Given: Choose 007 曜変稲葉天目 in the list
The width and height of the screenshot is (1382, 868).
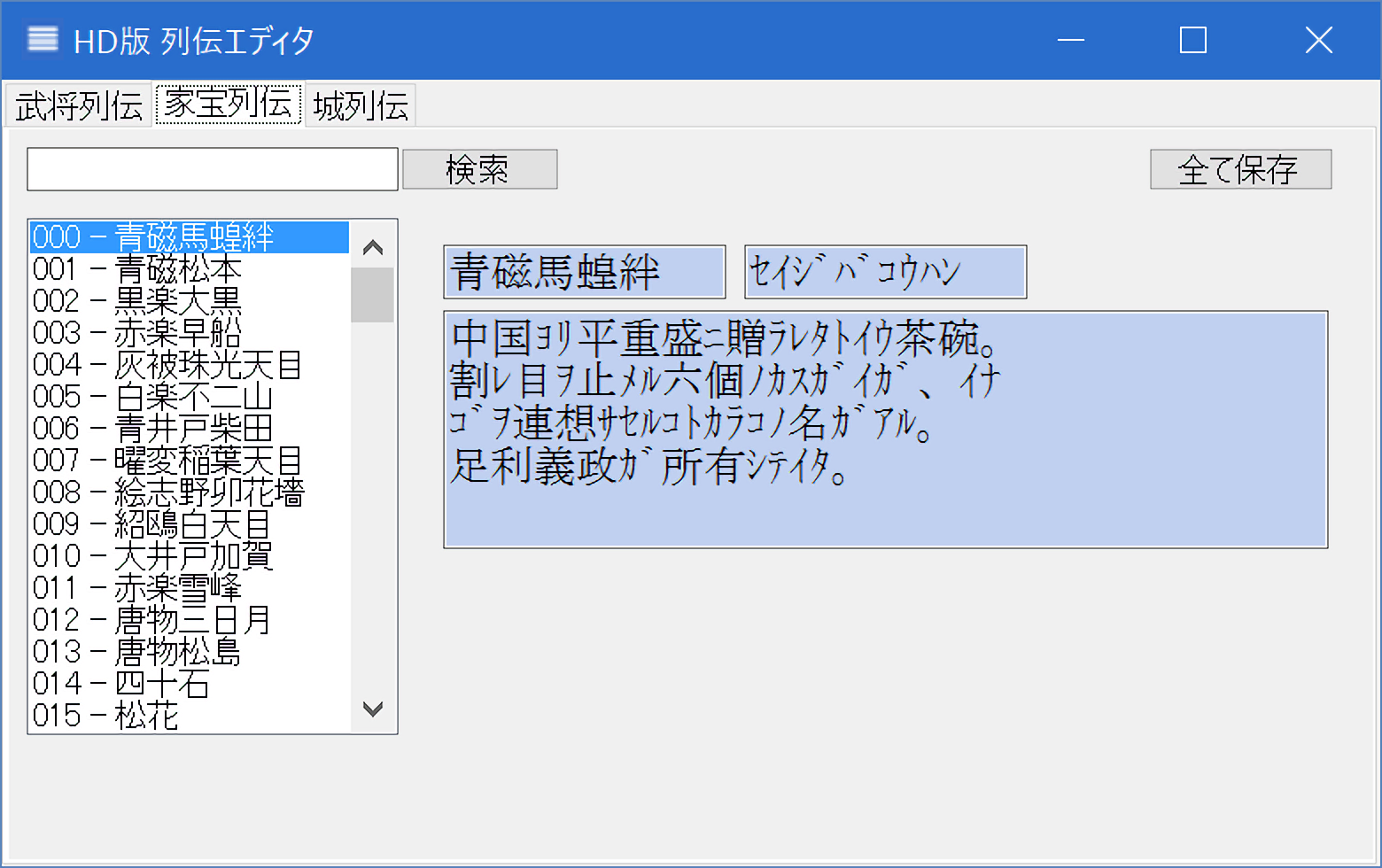Looking at the screenshot, I should (167, 461).
